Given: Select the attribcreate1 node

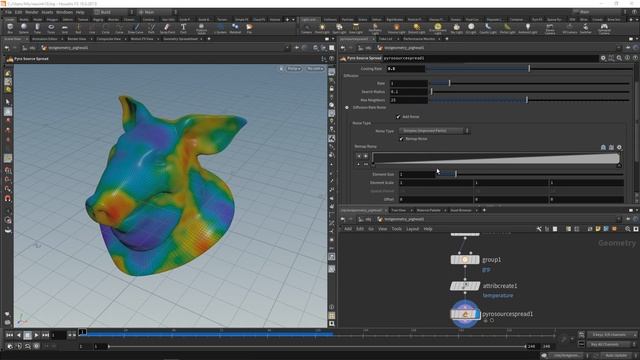Looking at the screenshot, I should tap(465, 286).
